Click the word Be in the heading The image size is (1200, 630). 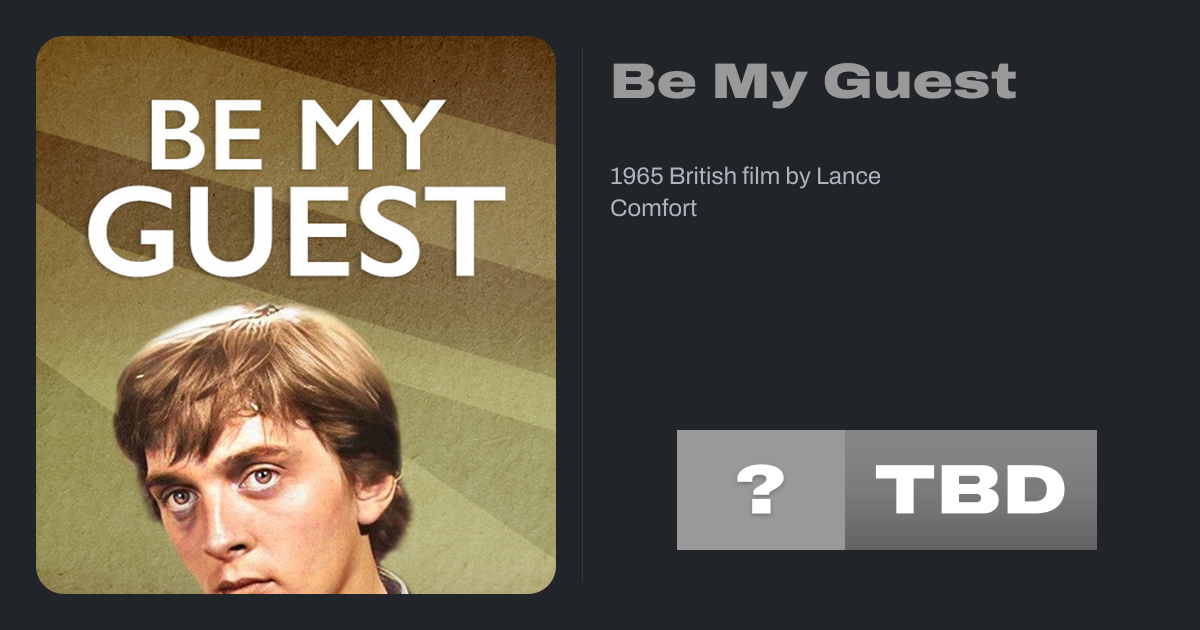[654, 81]
